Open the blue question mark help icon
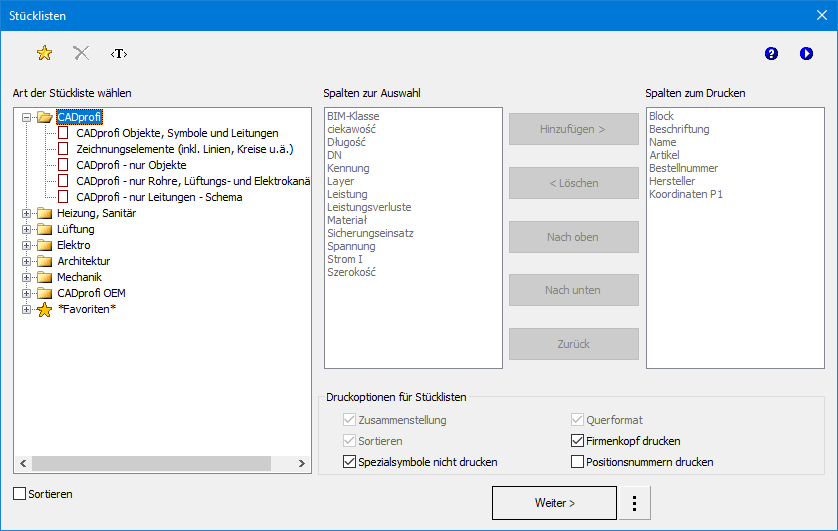The height and width of the screenshot is (531, 838). pyautogui.click(x=771, y=54)
